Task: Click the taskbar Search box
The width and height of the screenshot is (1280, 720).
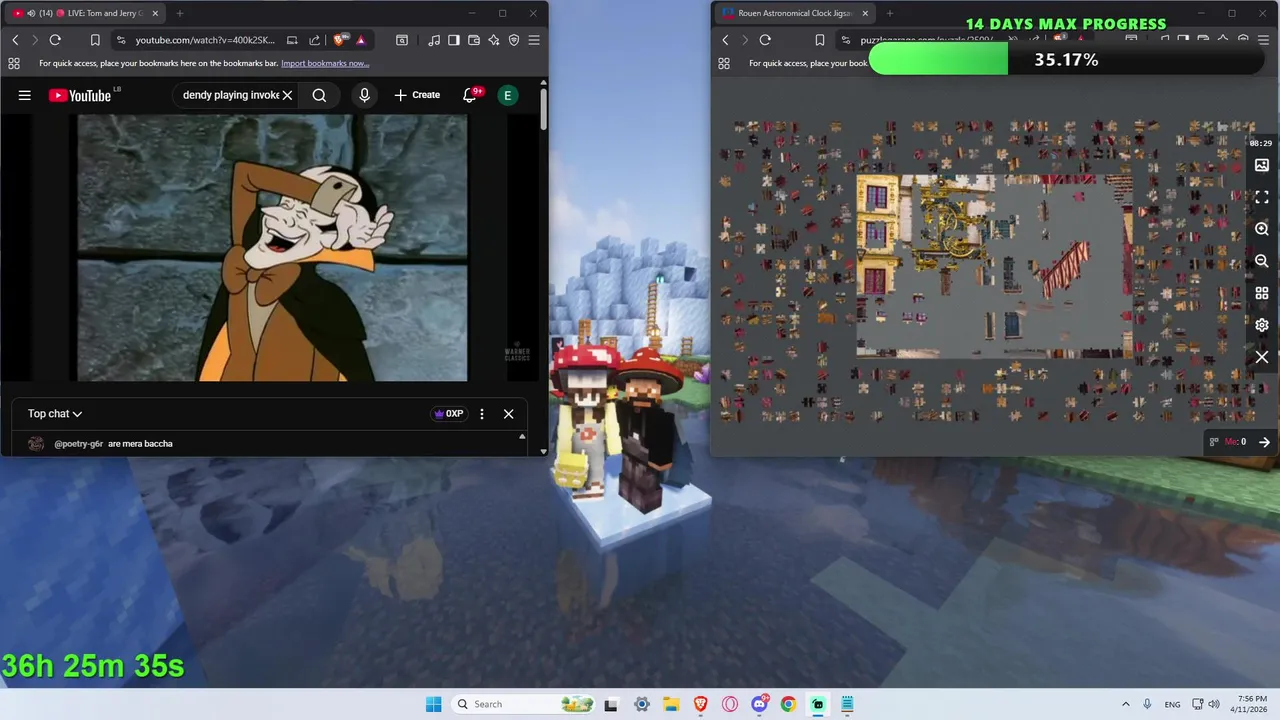Action: pyautogui.click(x=525, y=704)
